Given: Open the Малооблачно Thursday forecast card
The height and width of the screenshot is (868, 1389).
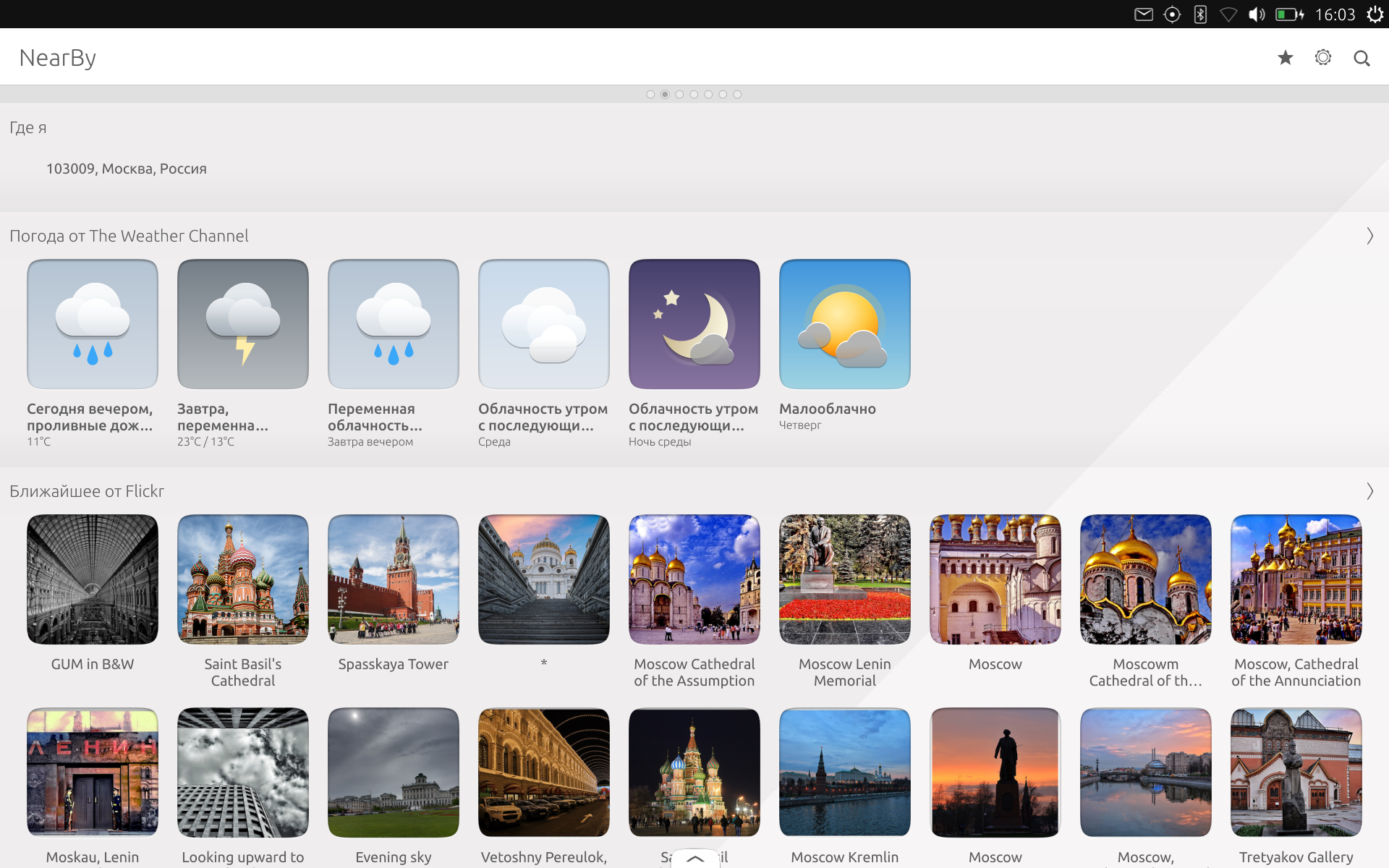Looking at the screenshot, I should [x=845, y=324].
